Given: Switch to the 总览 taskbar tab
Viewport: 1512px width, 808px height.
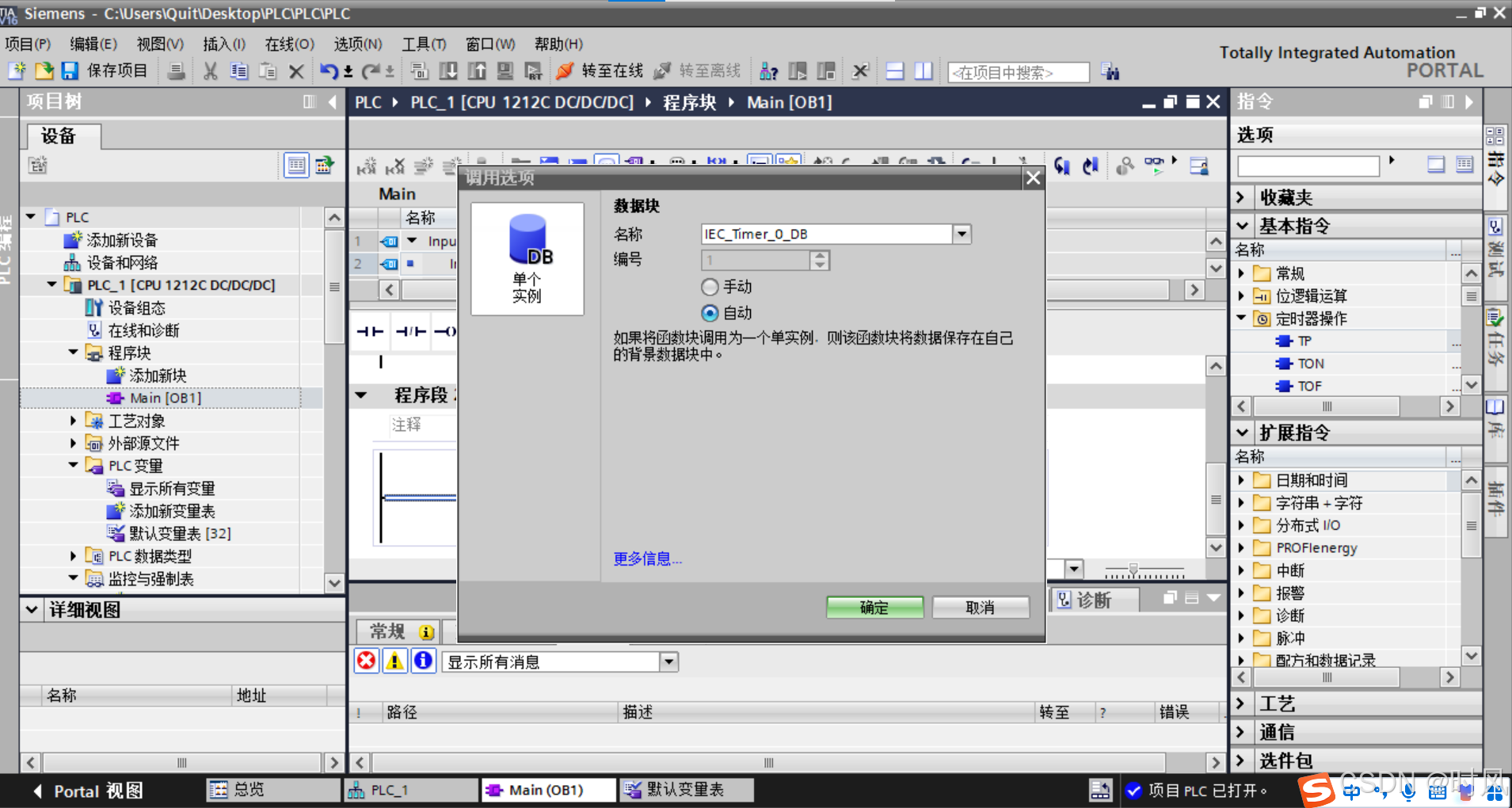Looking at the screenshot, I should pos(273,790).
